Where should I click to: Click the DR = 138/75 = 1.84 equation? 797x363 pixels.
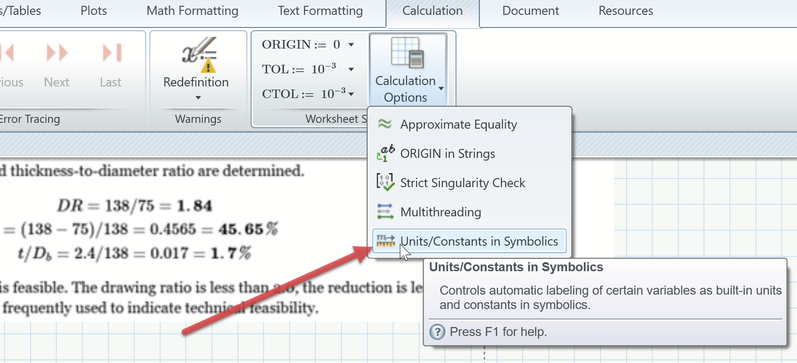tap(135, 205)
